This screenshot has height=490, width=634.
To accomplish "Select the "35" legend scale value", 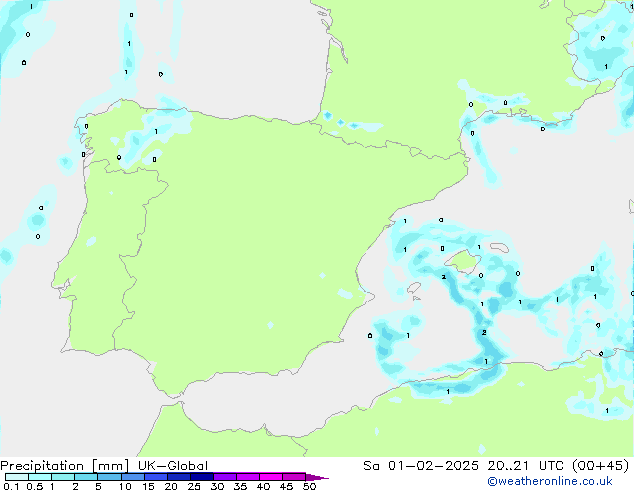I will point(240,486).
